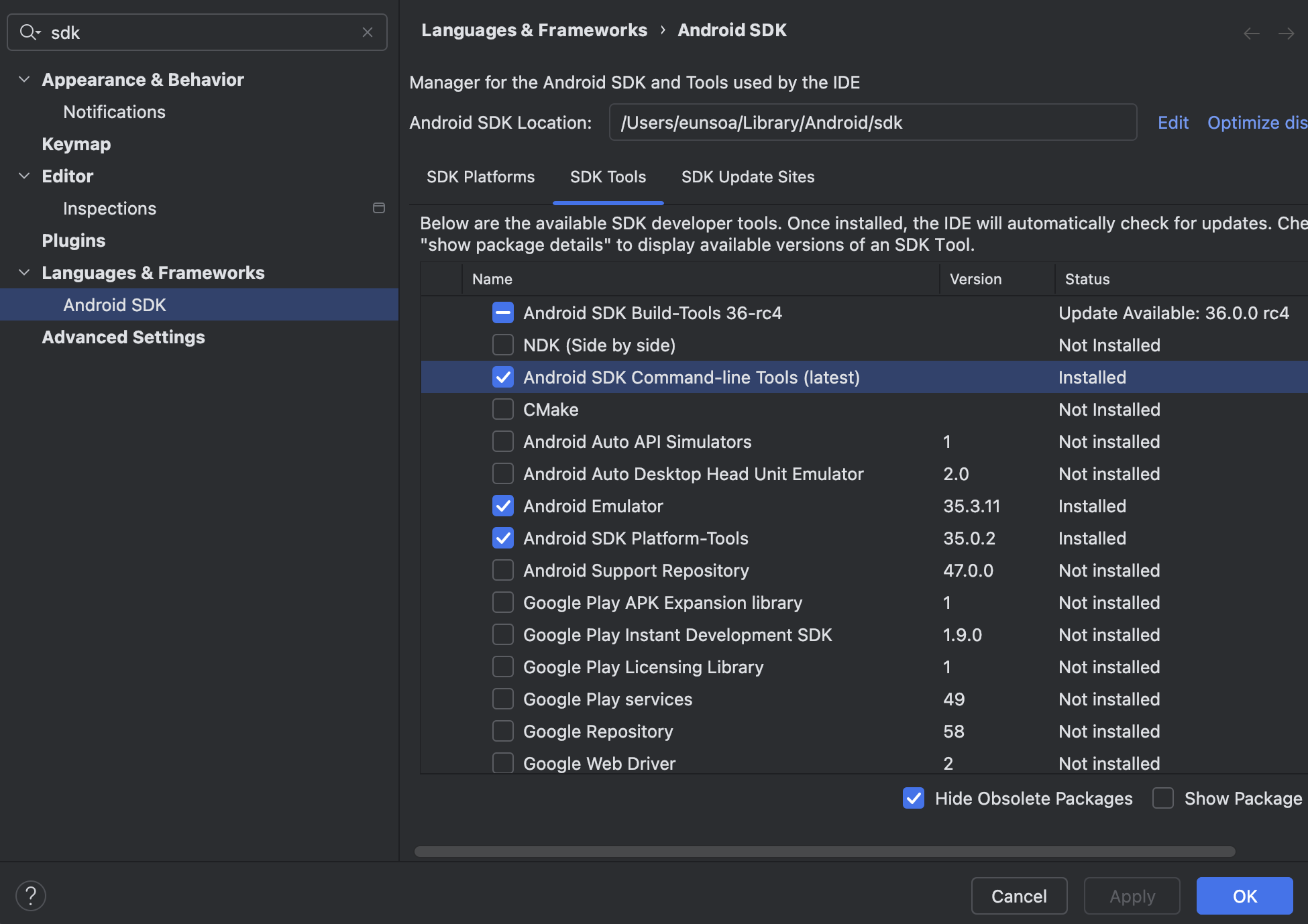The width and height of the screenshot is (1308, 924).
Task: Open Notifications settings page
Action: (x=114, y=112)
